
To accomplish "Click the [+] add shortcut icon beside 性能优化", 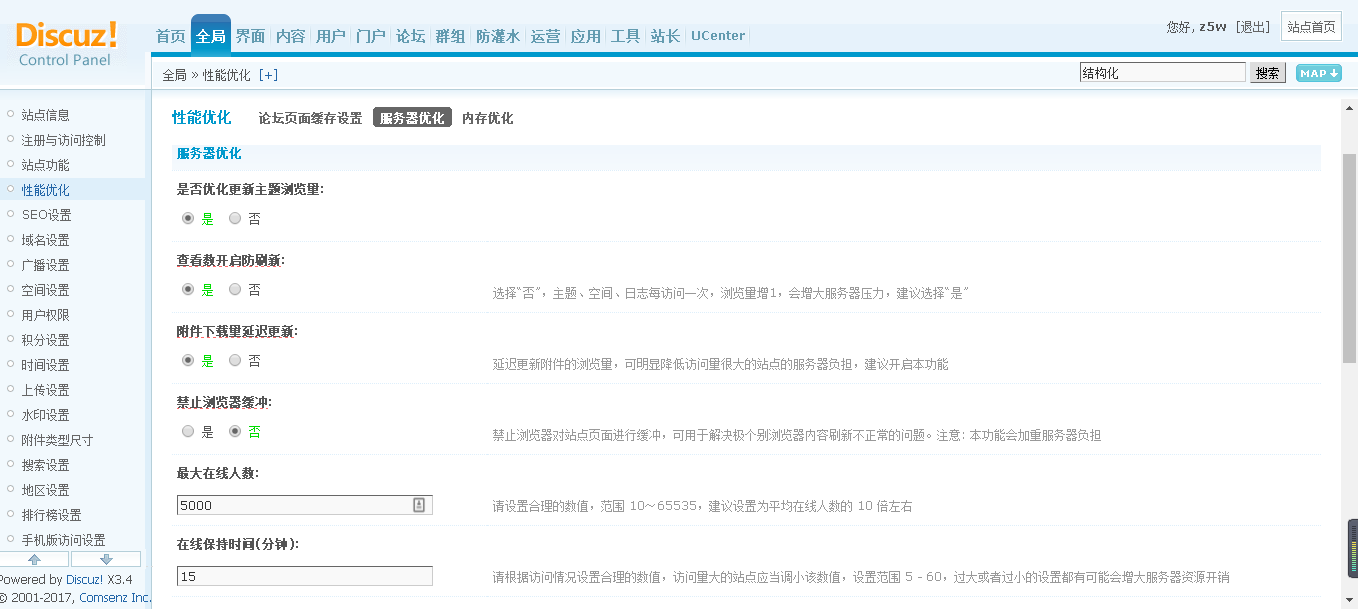I will tap(268, 75).
